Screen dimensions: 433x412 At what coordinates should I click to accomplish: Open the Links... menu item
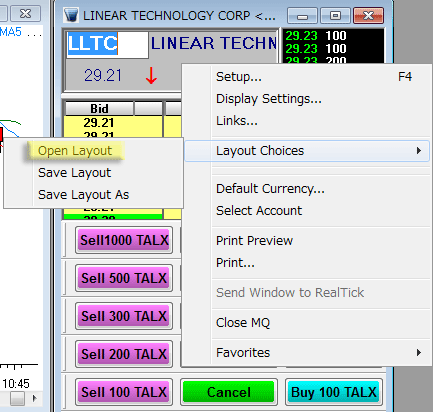click(307, 121)
